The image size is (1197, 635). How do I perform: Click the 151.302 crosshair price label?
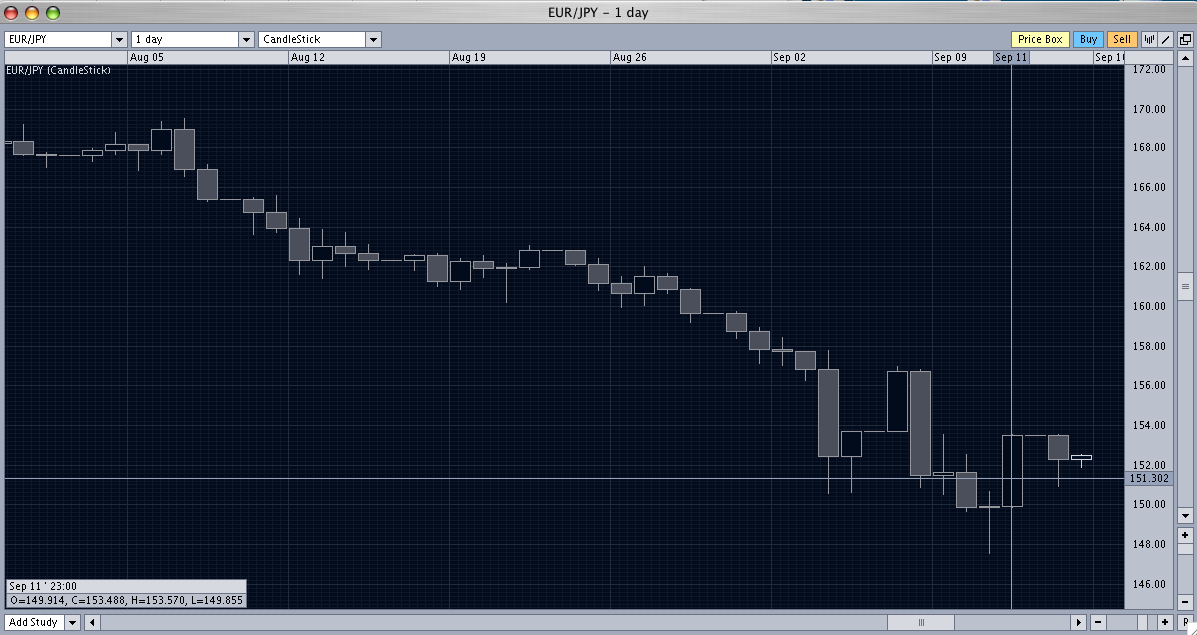click(x=1148, y=479)
